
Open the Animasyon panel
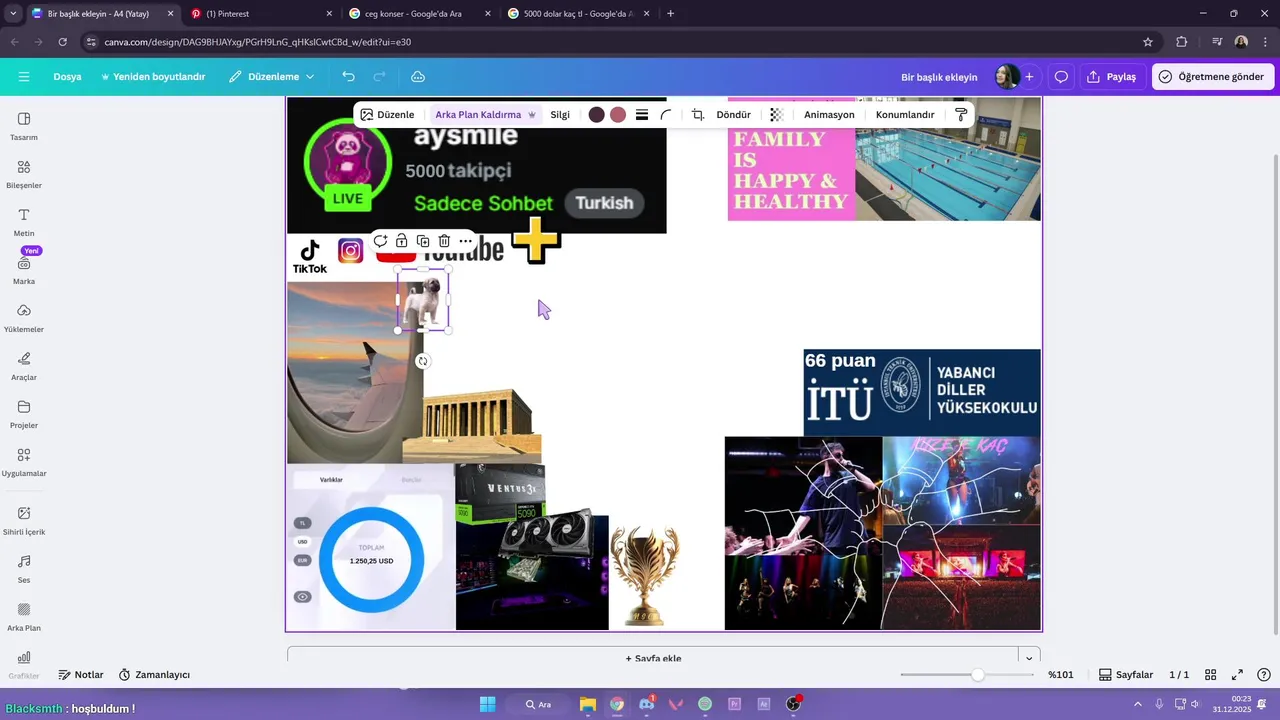829,115
